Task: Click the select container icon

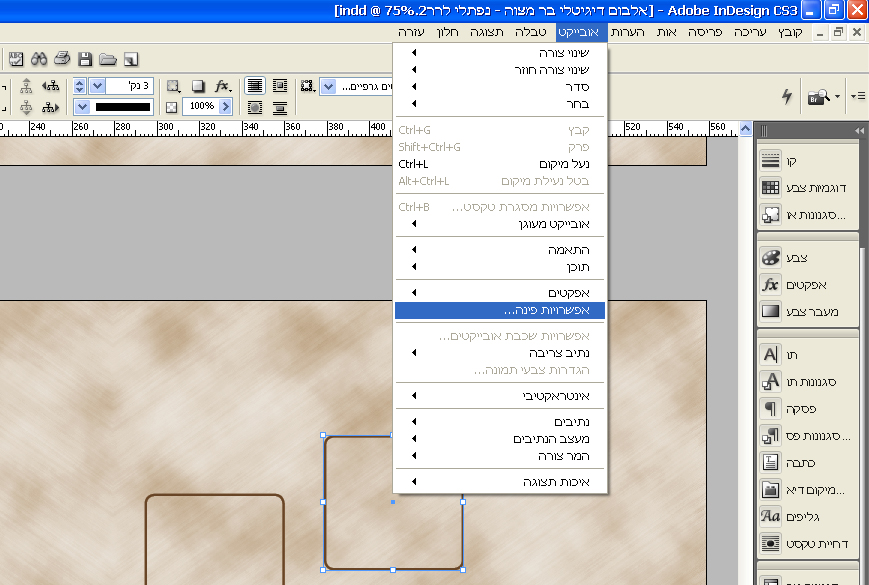Action: coord(26,86)
